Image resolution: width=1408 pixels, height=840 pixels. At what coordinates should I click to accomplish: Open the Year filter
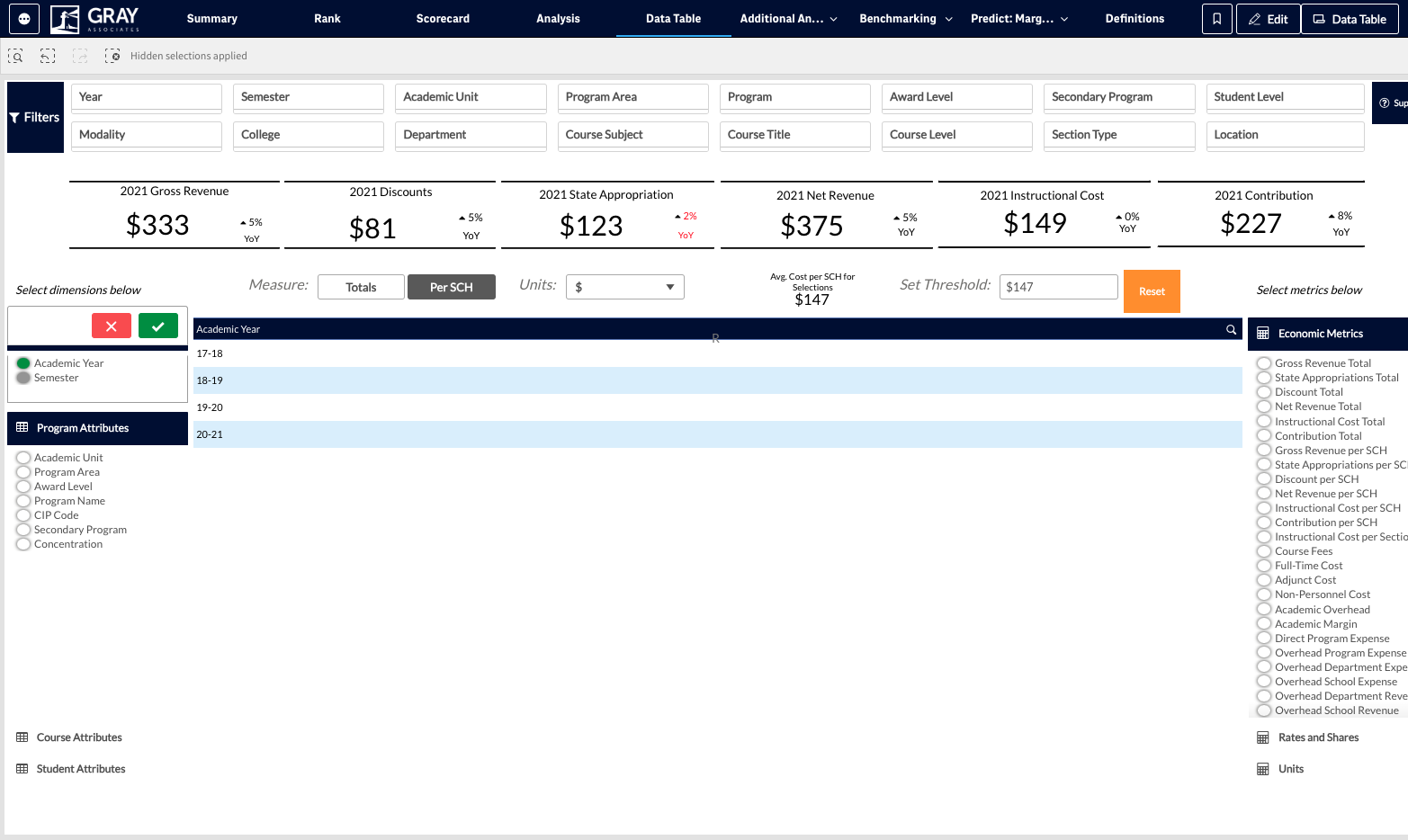click(147, 97)
